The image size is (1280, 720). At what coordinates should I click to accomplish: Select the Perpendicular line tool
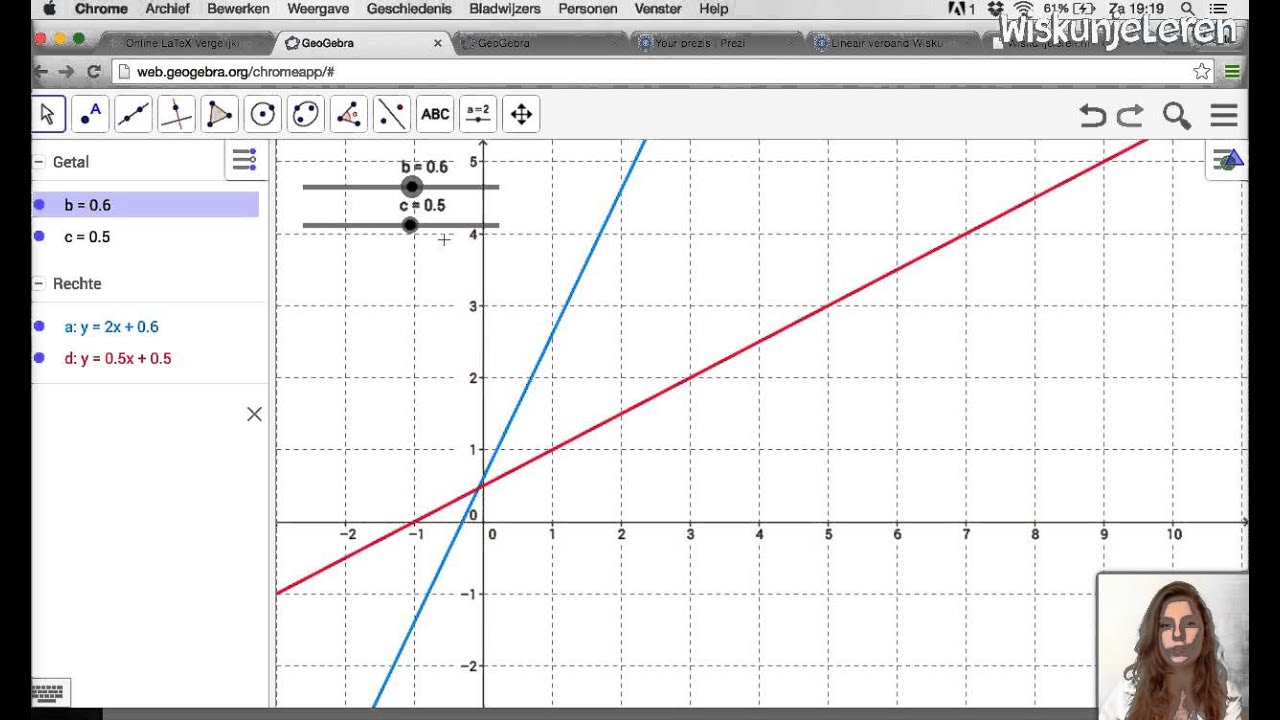tap(176, 114)
